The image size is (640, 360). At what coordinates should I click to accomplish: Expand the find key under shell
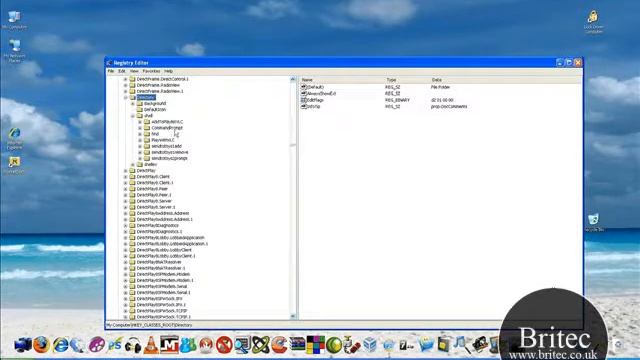click(x=140, y=134)
